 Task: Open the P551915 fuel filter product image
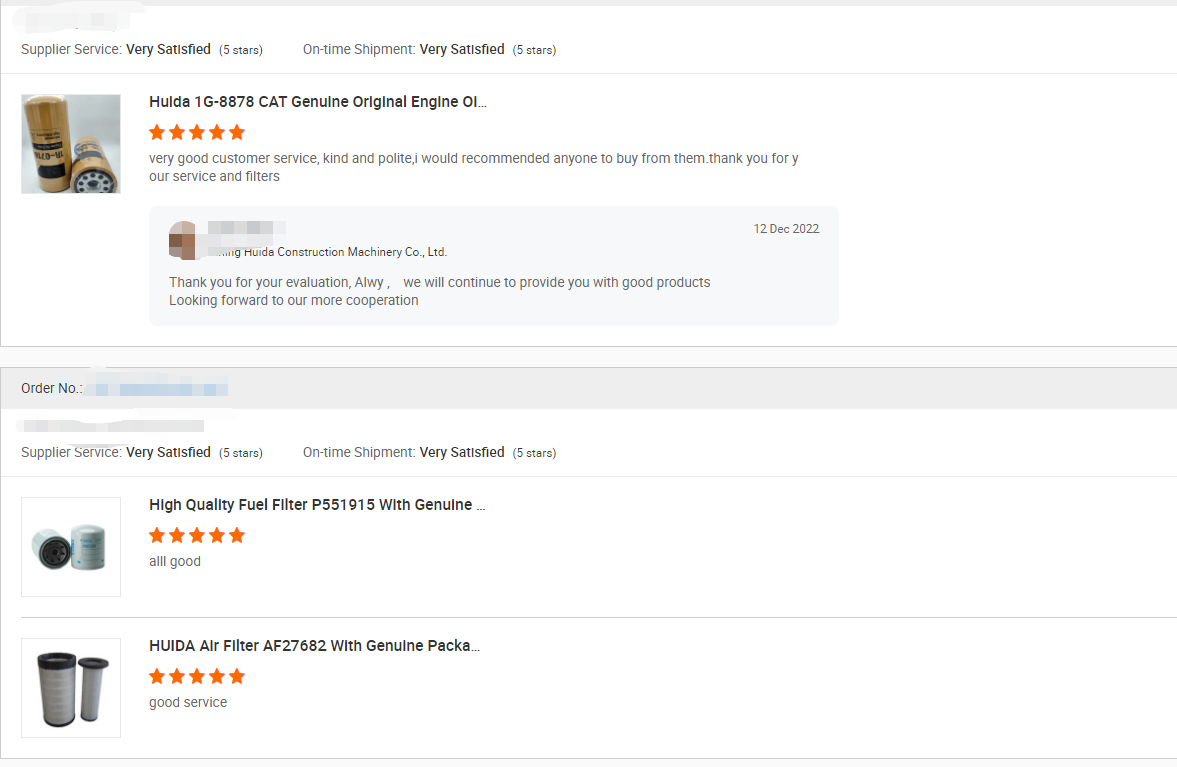[71, 547]
